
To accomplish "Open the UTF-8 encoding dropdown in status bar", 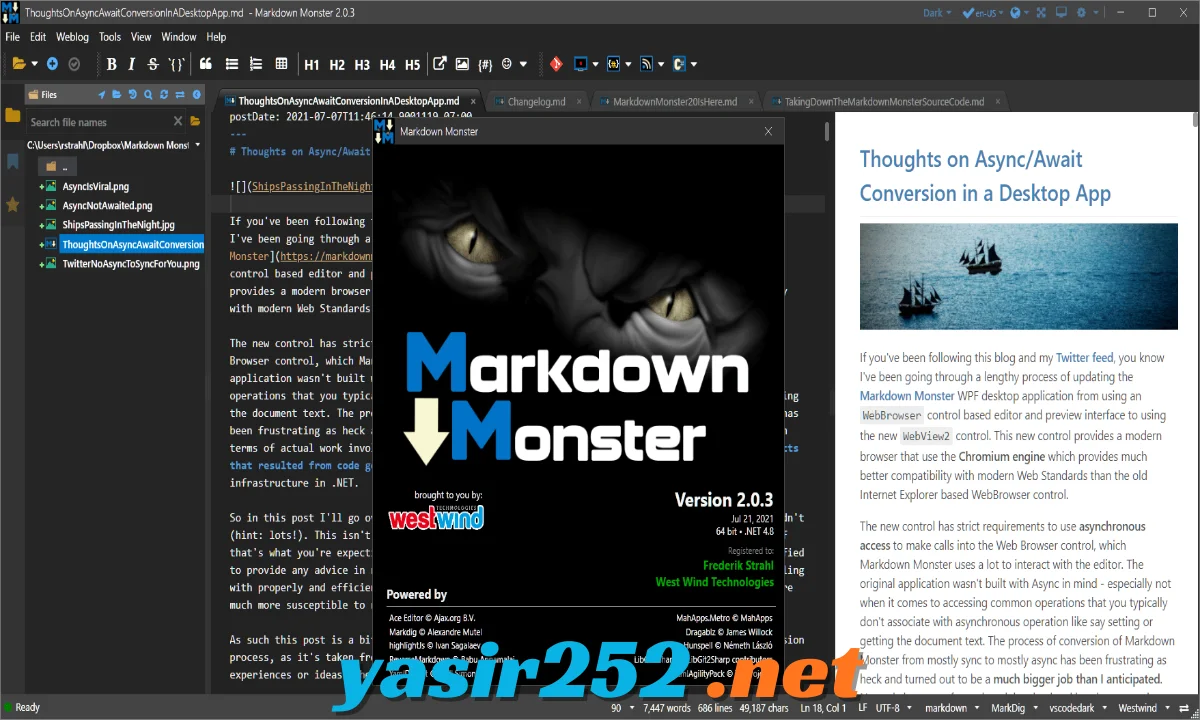I will click(x=893, y=708).
